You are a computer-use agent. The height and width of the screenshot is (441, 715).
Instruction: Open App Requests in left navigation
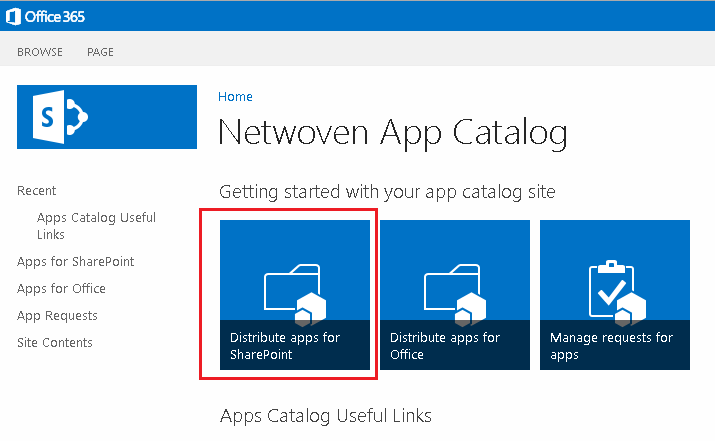coord(57,316)
